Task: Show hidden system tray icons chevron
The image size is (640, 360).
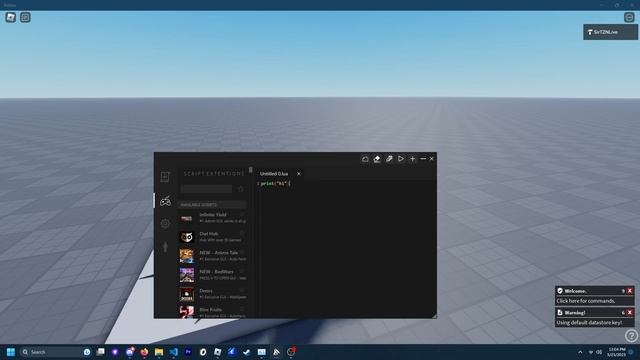Action: pos(580,352)
